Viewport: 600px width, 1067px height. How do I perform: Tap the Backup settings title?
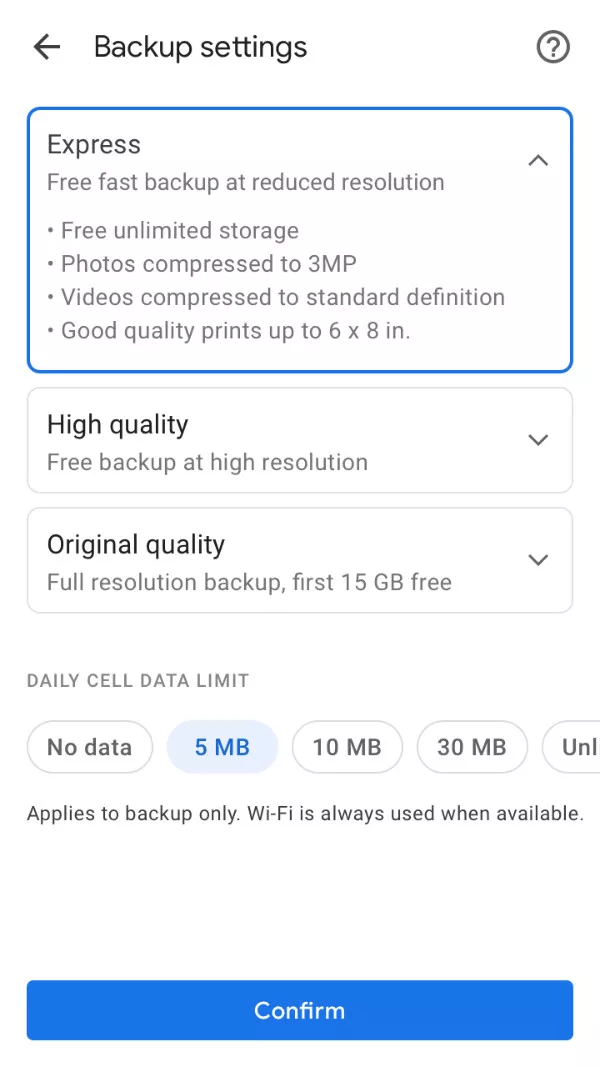point(199,47)
